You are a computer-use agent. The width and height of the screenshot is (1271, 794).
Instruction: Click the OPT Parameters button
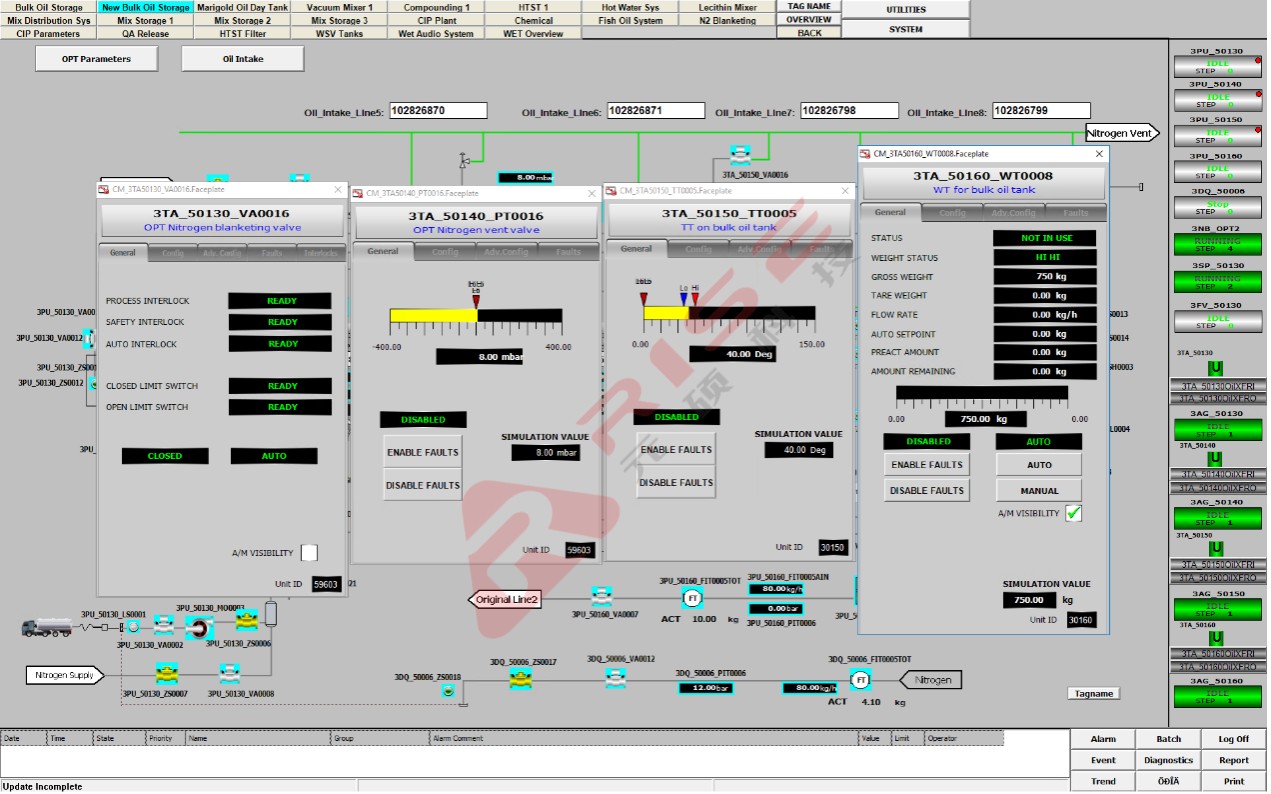tap(96, 59)
